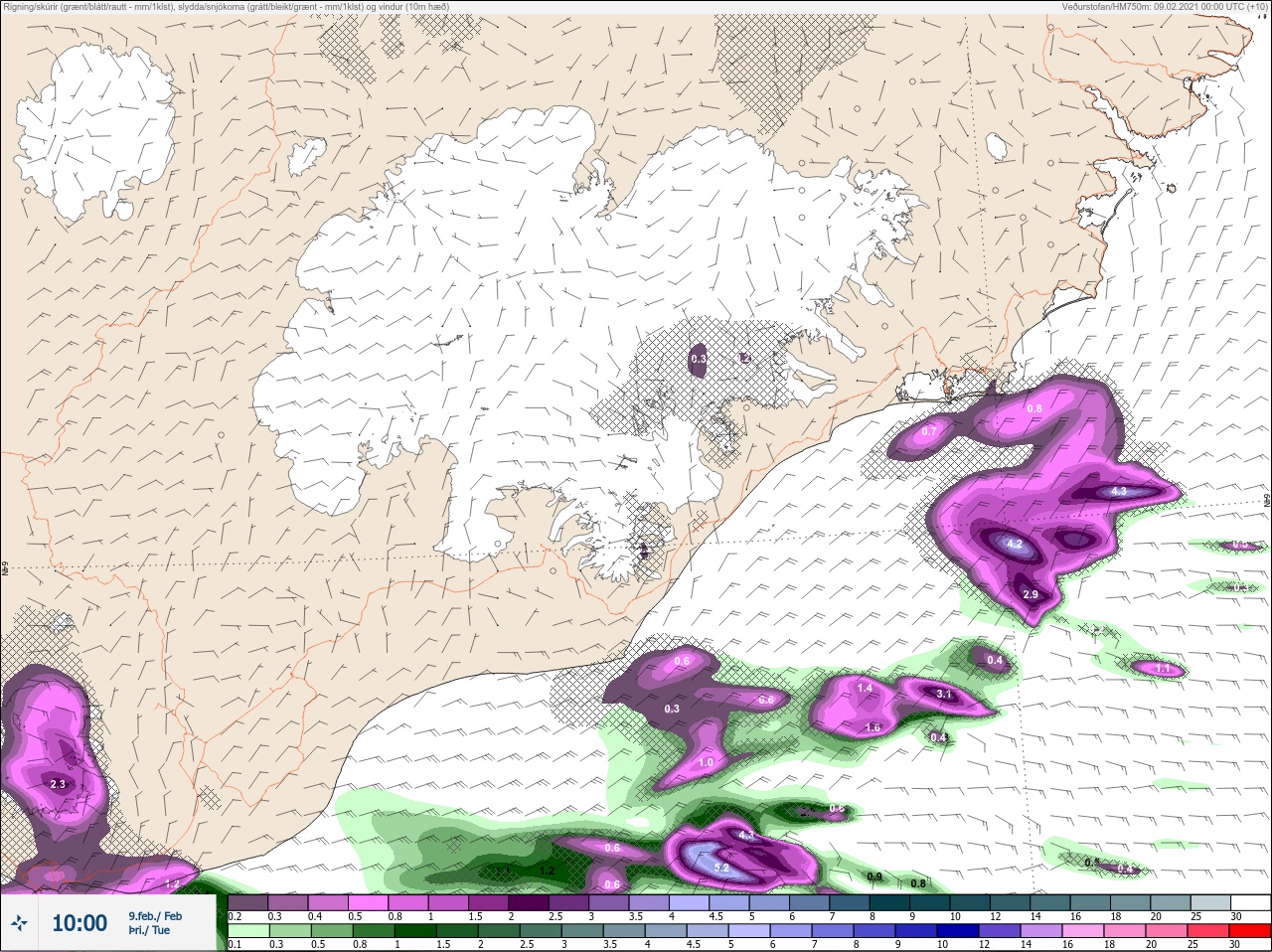Viewport: 1272px width, 952px height.
Task: Click the 4.2 snowfall value on the map
Action: (1014, 545)
